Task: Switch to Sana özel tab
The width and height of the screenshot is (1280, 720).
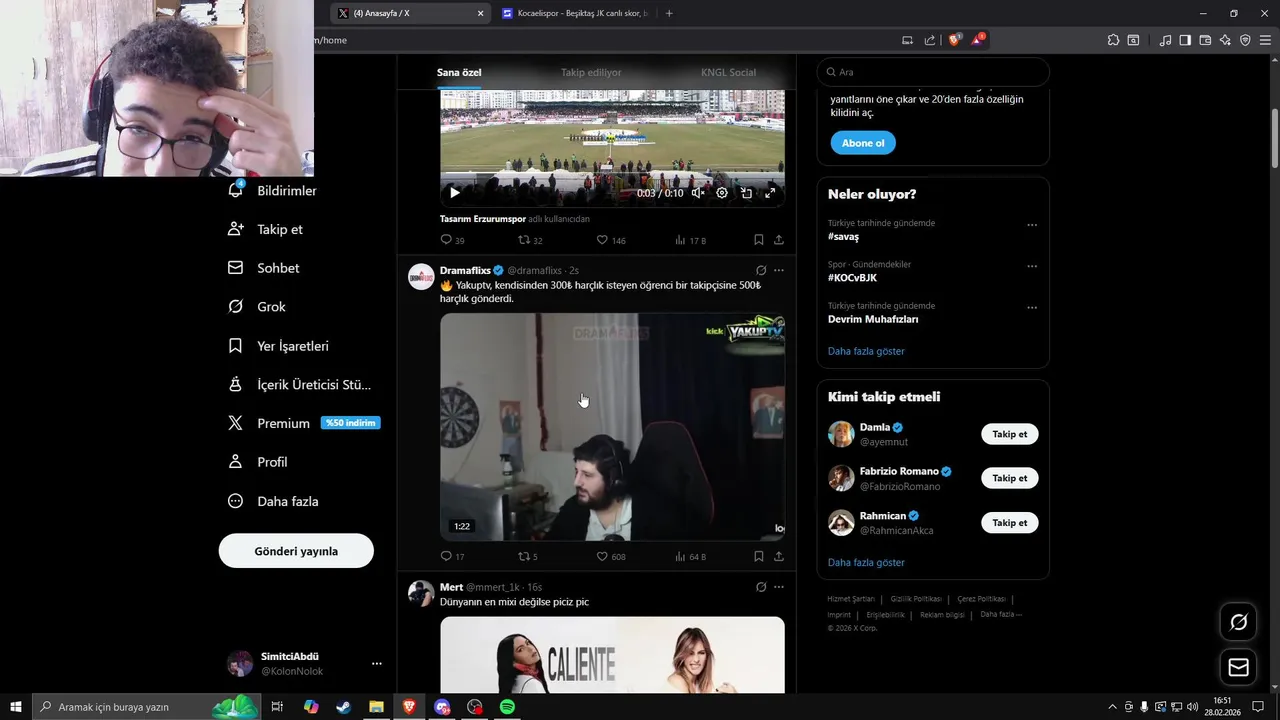Action: pyautogui.click(x=459, y=72)
